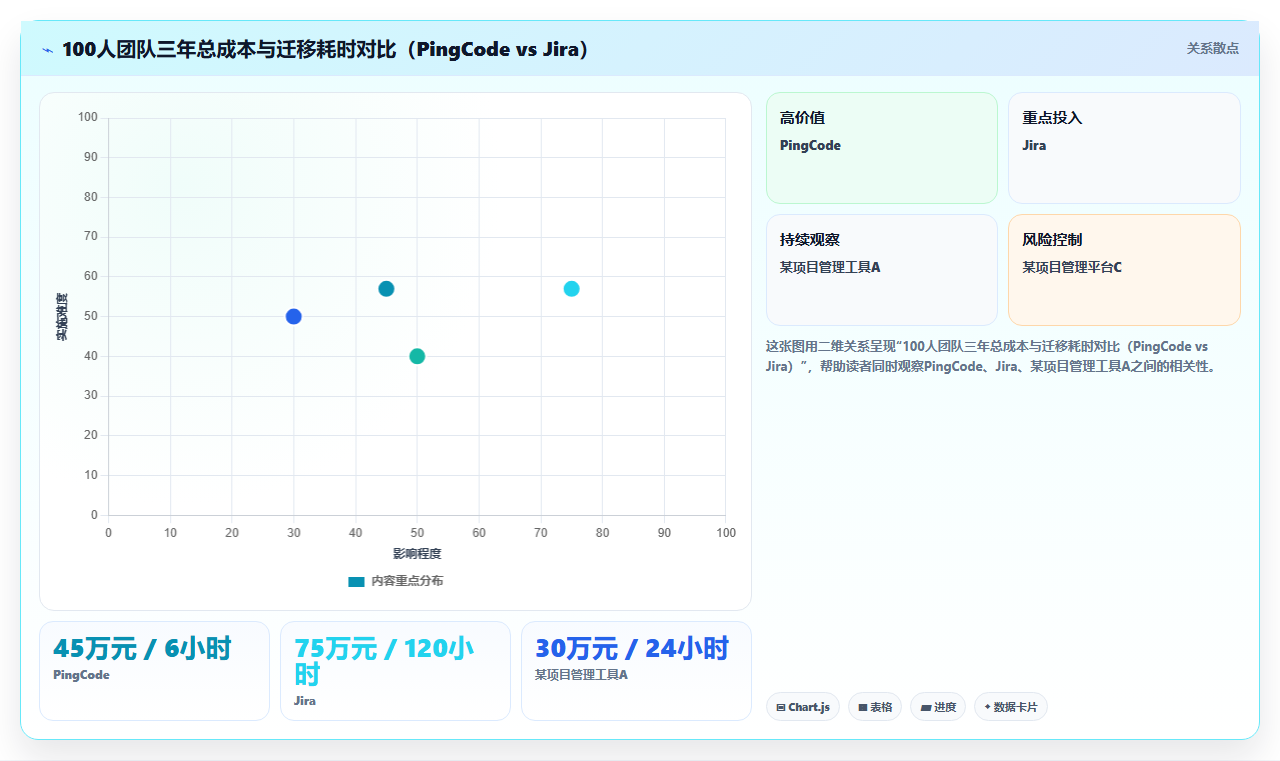
Task: Click y-axis value 100
Action: pos(88,118)
